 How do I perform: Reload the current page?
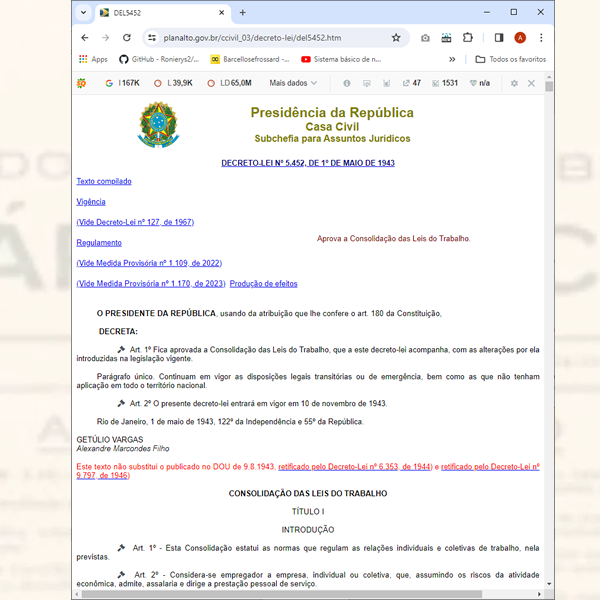click(127, 38)
